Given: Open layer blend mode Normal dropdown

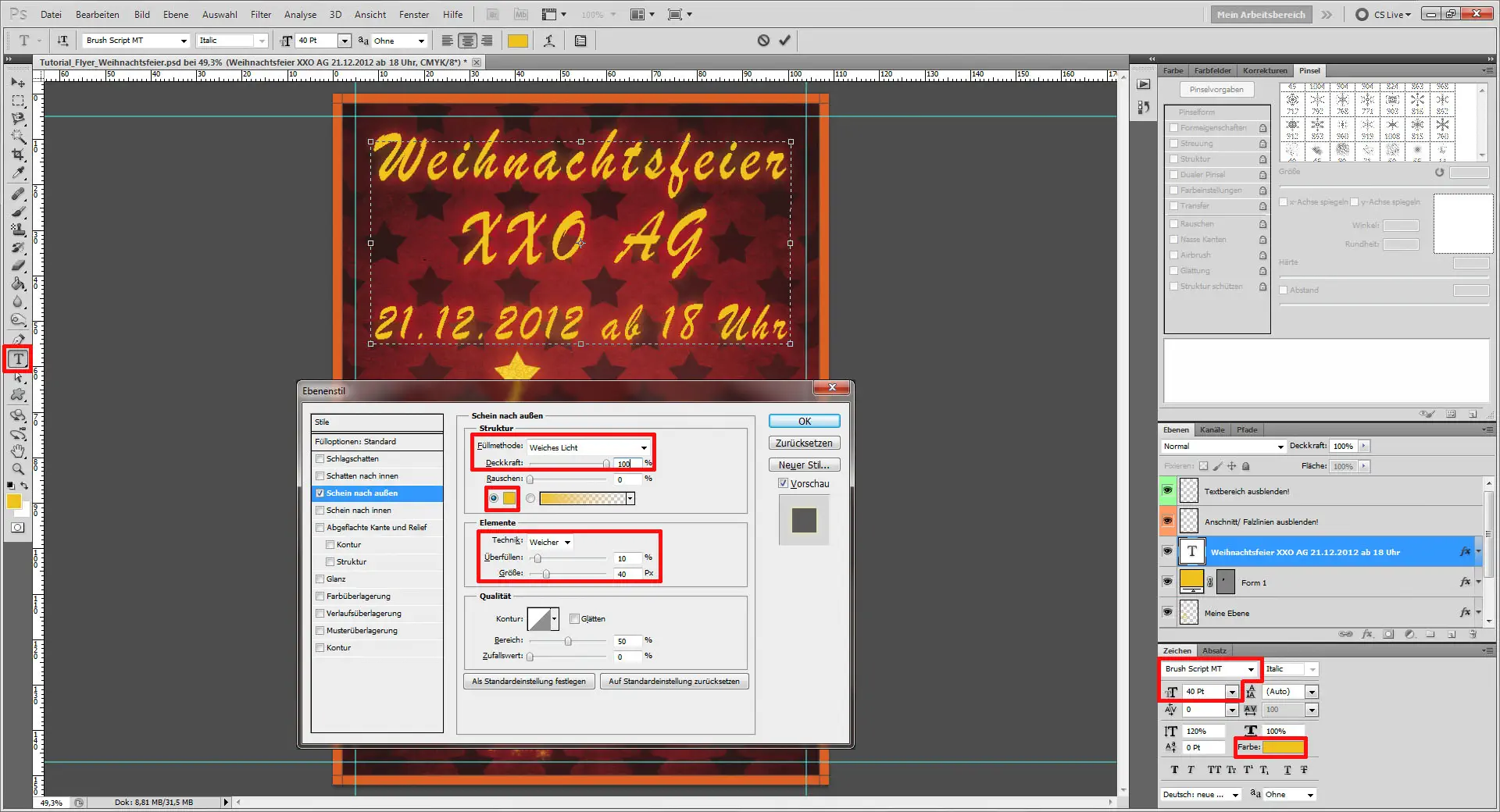Looking at the screenshot, I should pos(1223,447).
